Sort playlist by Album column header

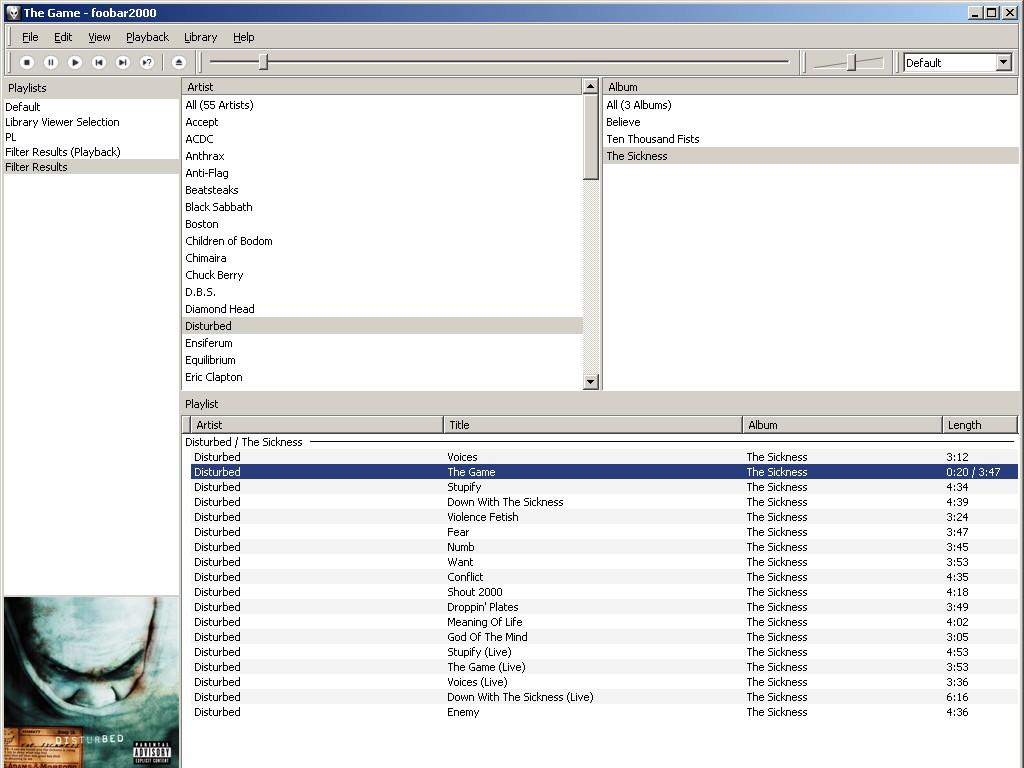coord(842,424)
